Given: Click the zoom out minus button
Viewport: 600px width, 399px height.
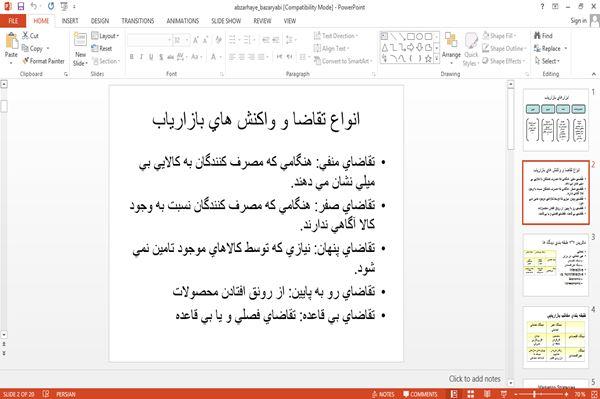Looking at the screenshot, I should (516, 394).
